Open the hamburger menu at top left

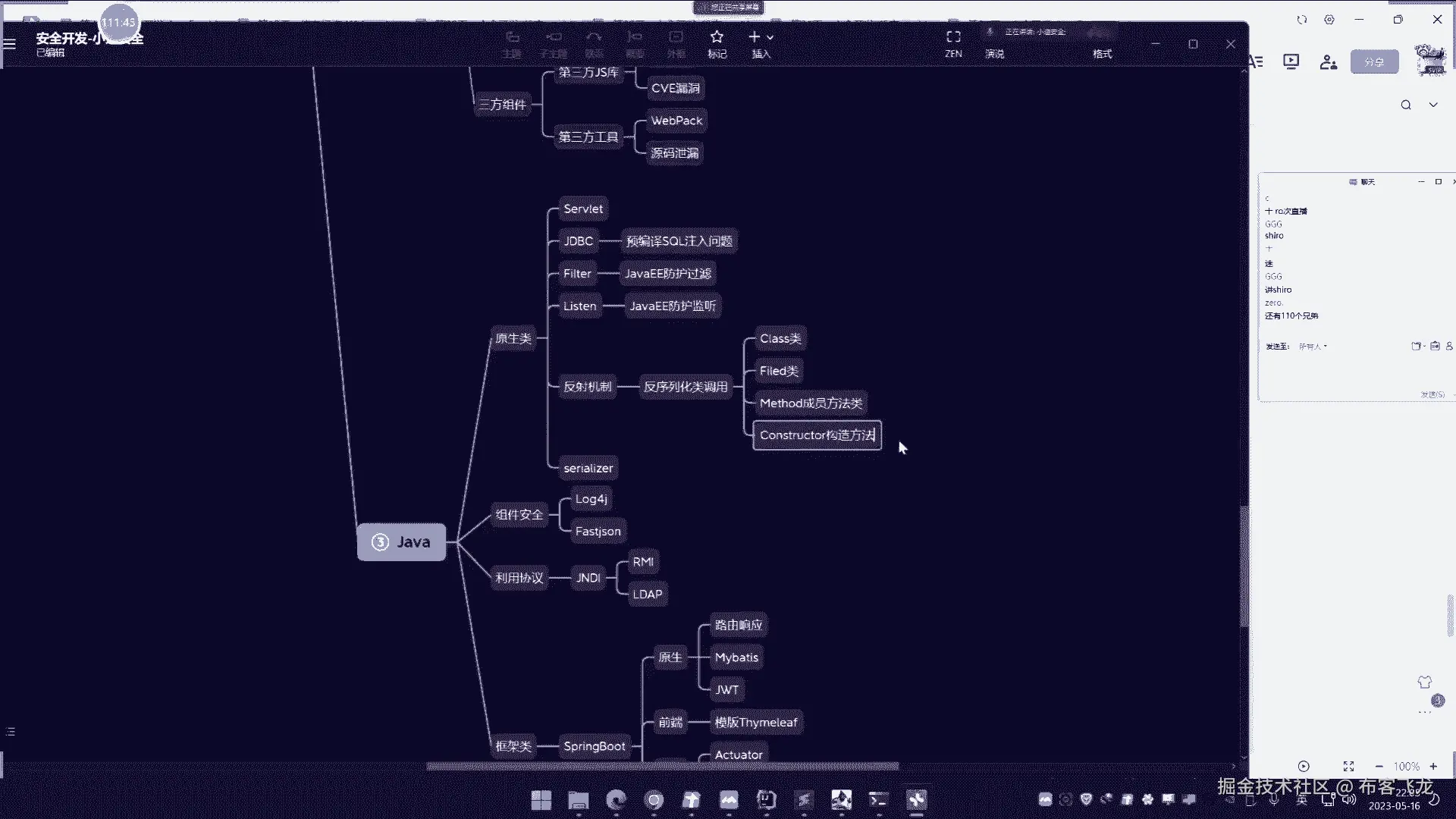[10, 43]
